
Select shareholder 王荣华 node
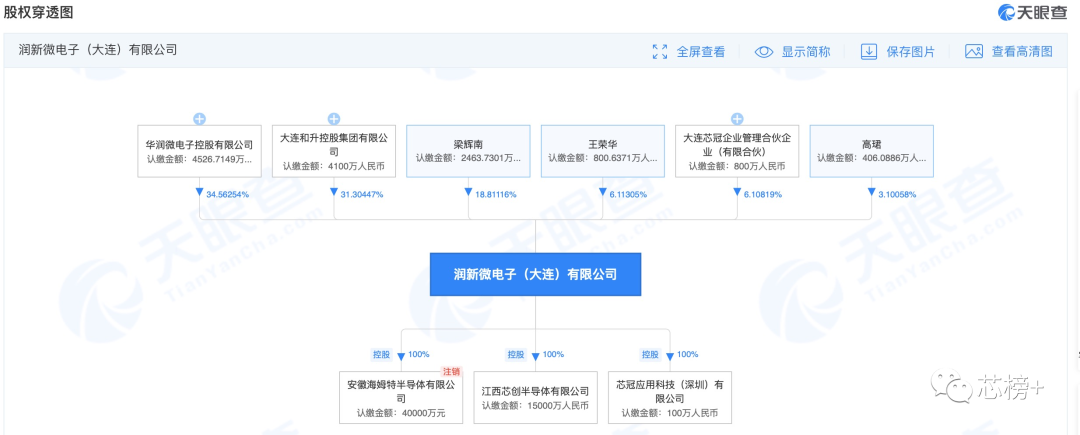[603, 151]
